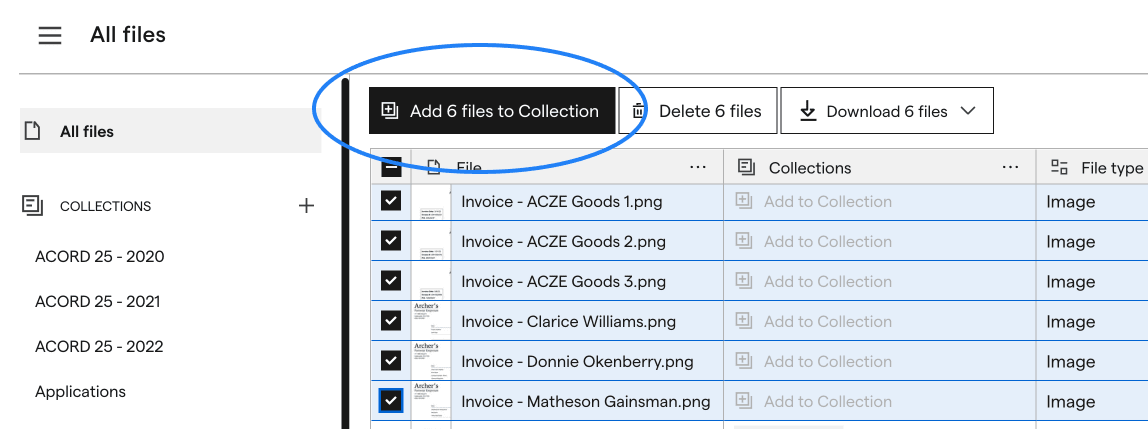The image size is (1148, 429).
Task: Open the hamburger navigation menu
Action: [50, 35]
